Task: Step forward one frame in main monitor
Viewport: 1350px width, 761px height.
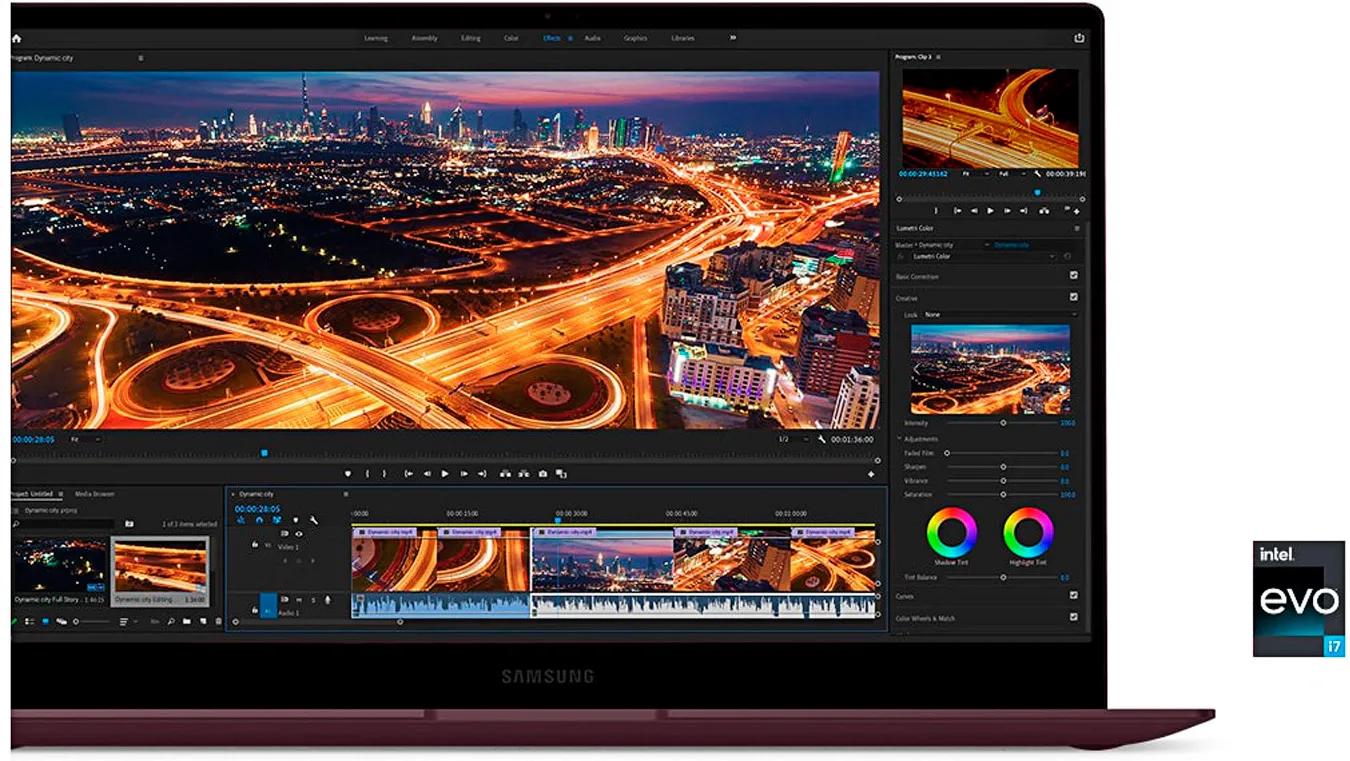Action: point(464,474)
